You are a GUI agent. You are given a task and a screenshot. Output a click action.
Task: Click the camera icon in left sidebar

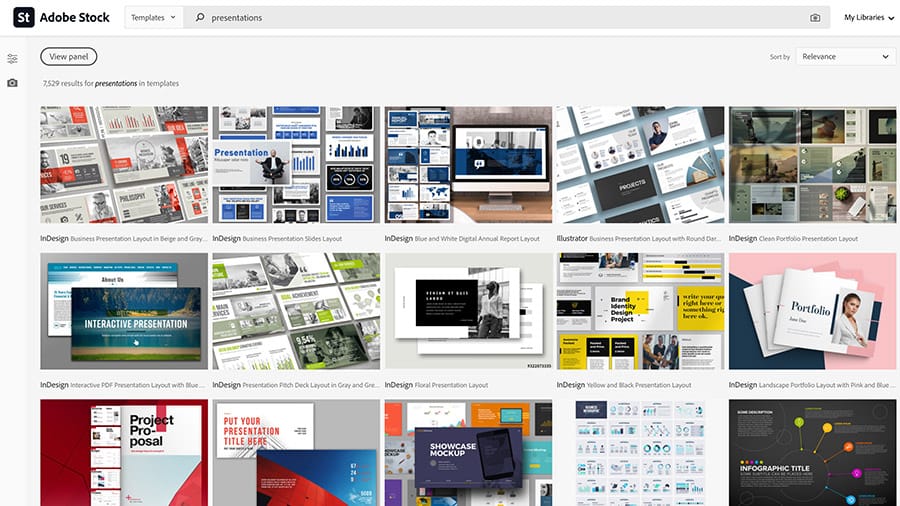(x=12, y=83)
